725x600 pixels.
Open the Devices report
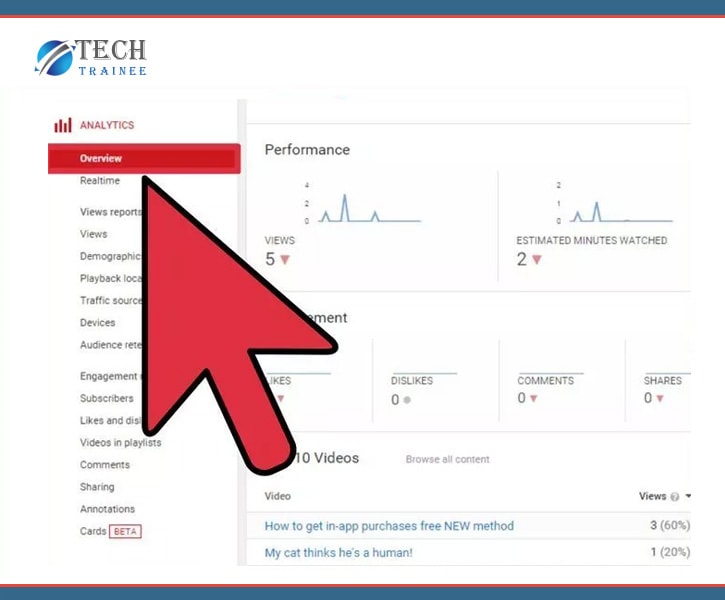point(98,323)
